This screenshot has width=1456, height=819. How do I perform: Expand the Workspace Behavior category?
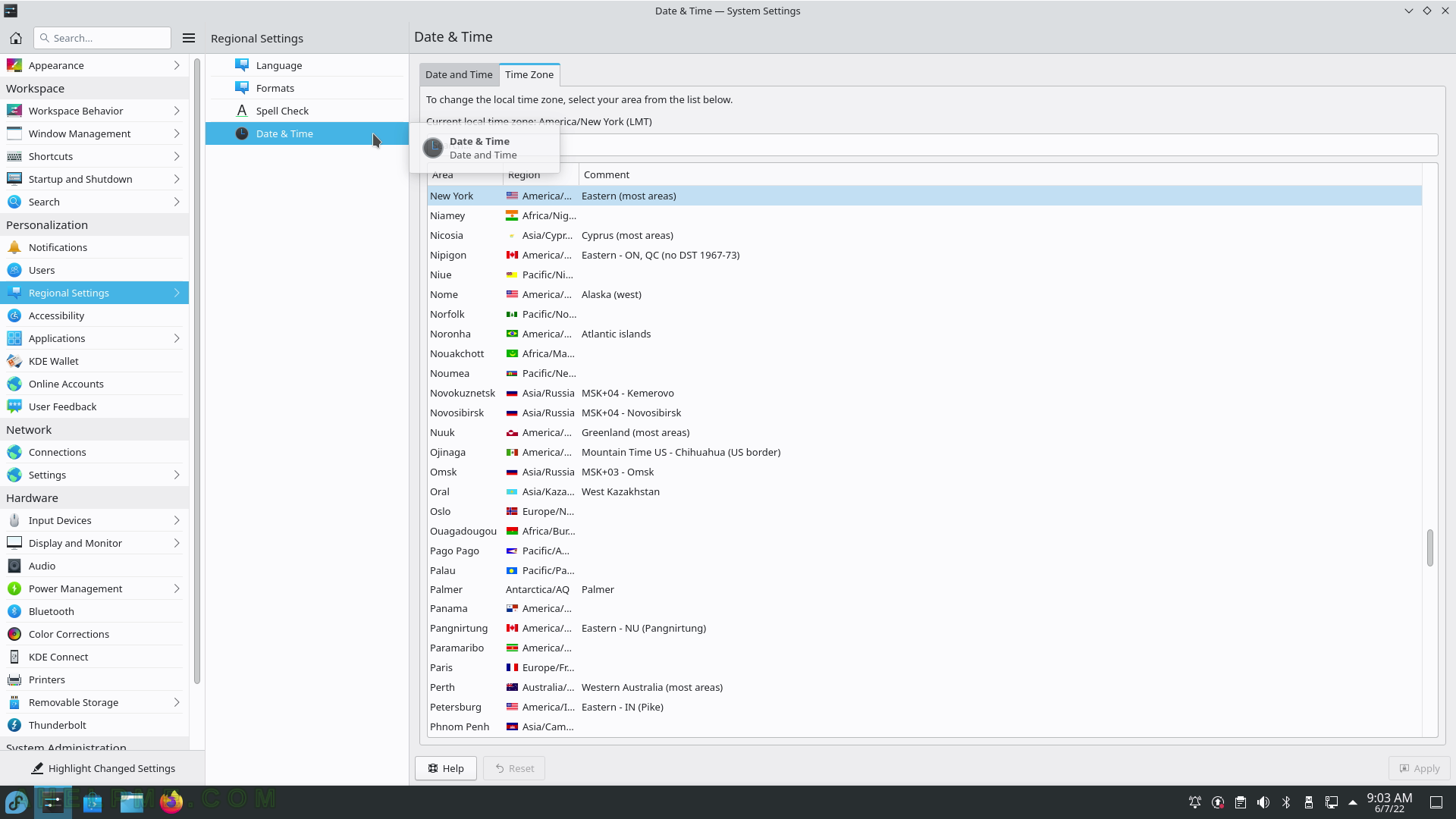pyautogui.click(x=94, y=111)
